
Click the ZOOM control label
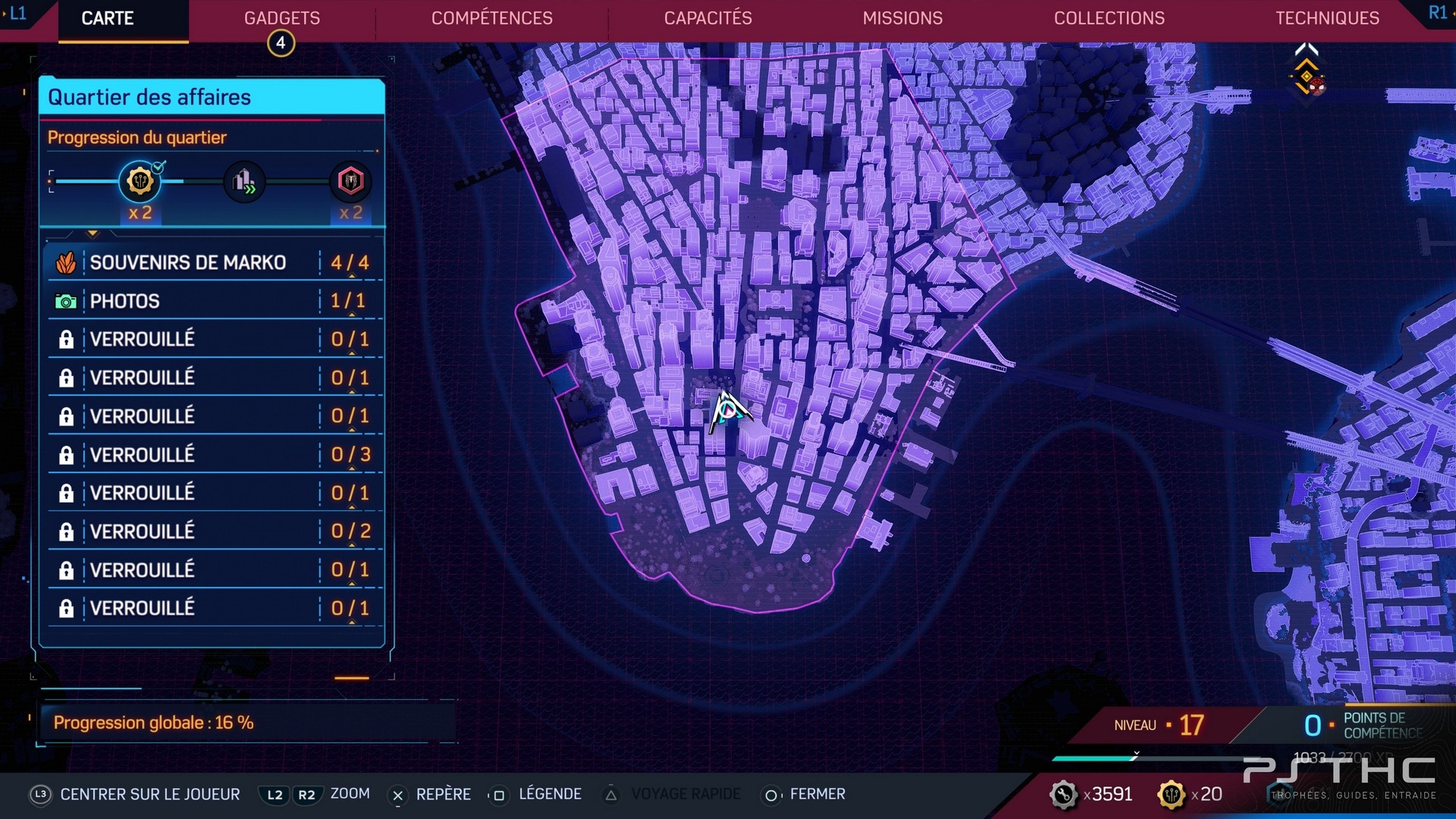tap(350, 793)
